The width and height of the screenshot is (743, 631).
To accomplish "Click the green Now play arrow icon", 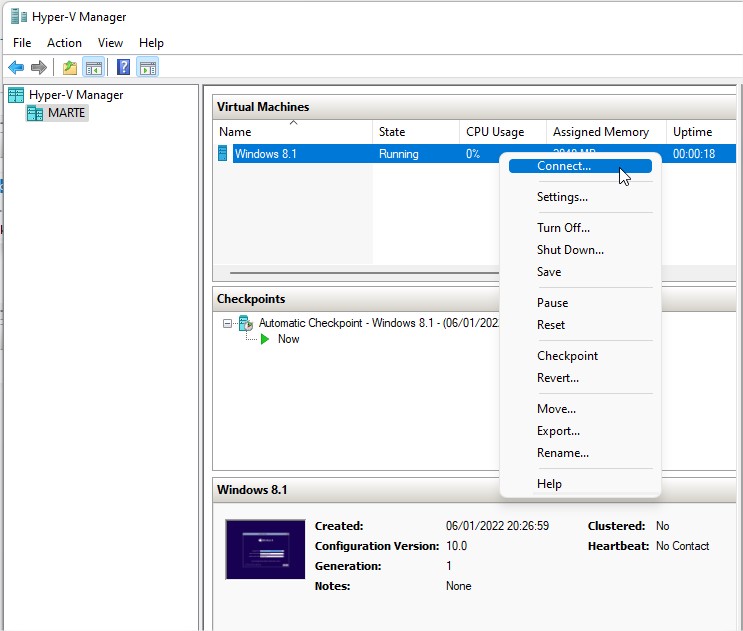I will click(265, 339).
